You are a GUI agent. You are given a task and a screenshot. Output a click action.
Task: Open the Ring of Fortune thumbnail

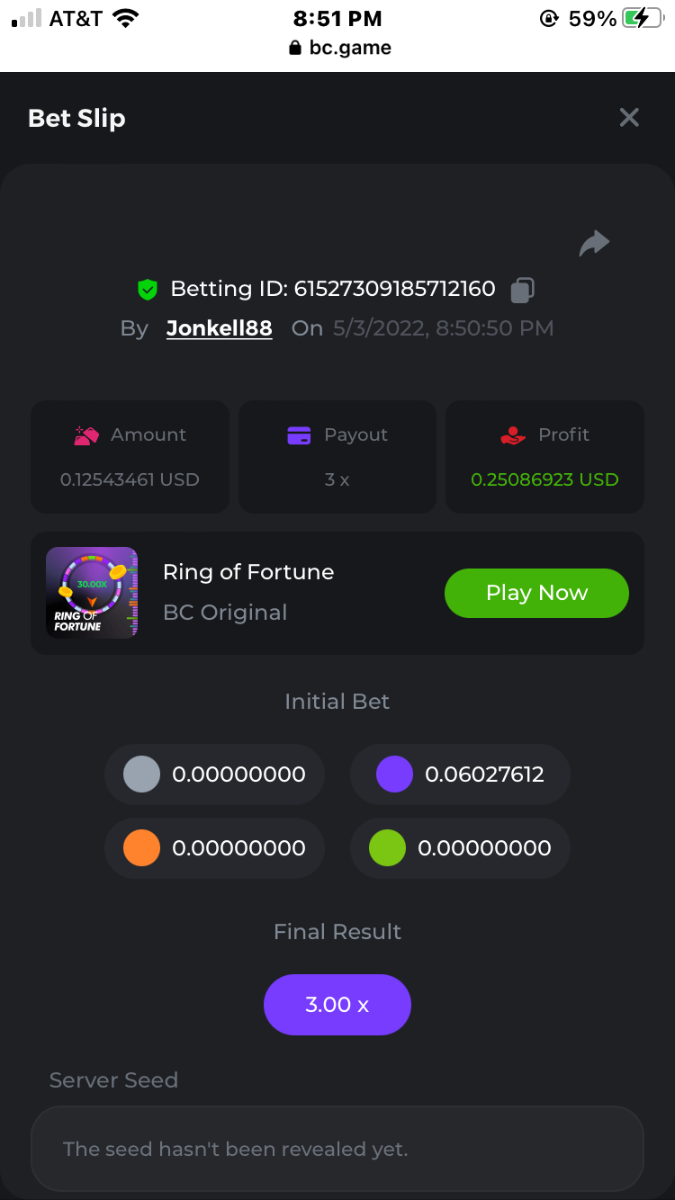coord(92,592)
